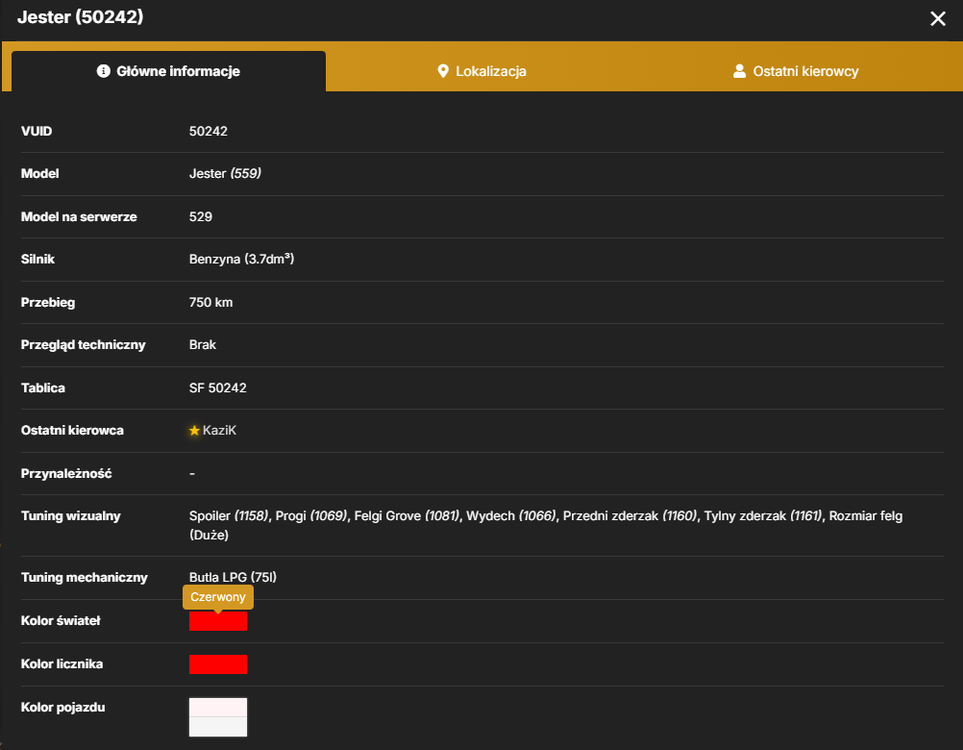Viewport: 963px width, 750px height.
Task: Click the Czerwony tooltip label
Action: (x=218, y=597)
